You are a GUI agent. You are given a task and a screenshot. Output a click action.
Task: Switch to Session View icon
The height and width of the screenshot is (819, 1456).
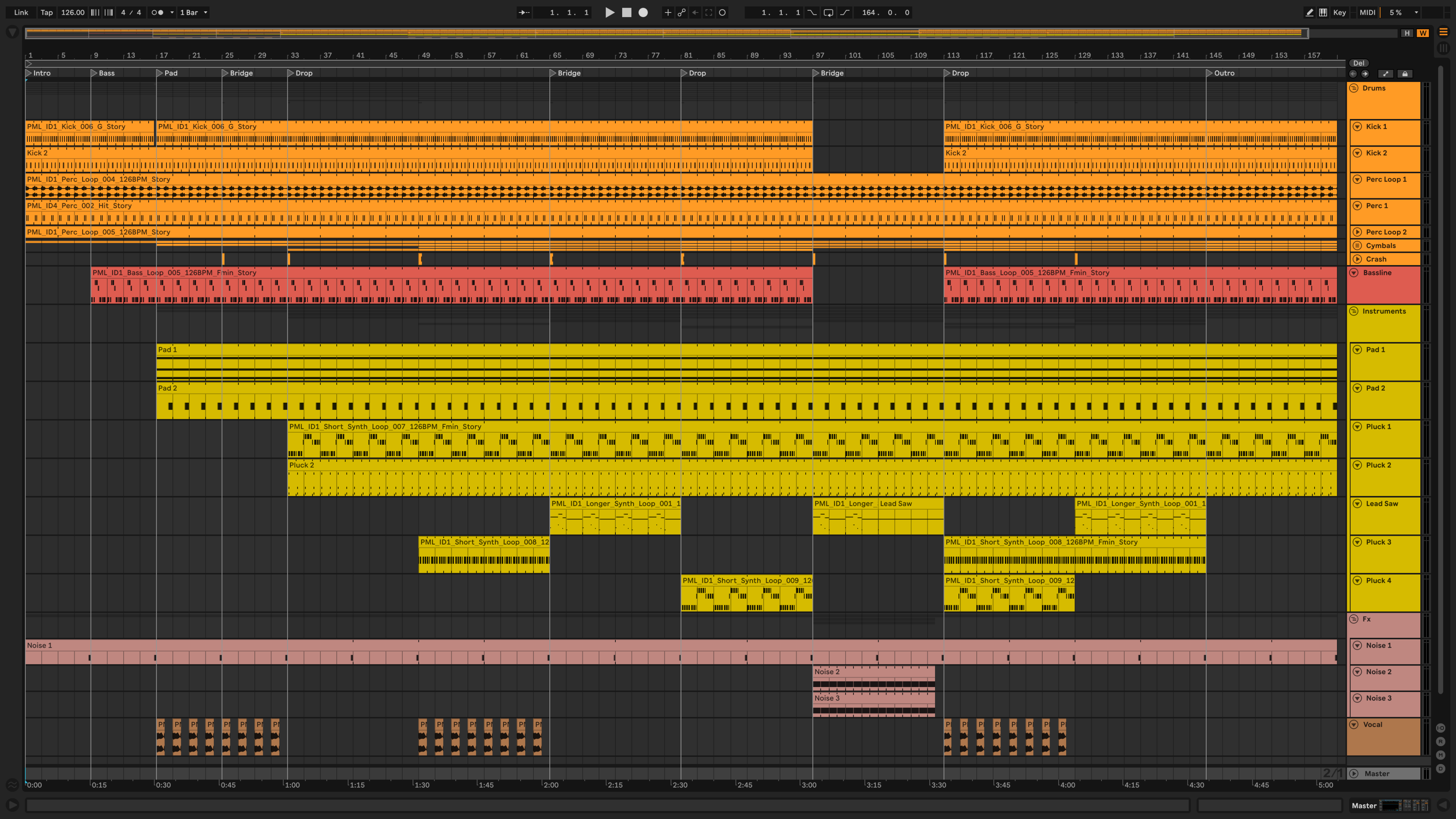1443,48
